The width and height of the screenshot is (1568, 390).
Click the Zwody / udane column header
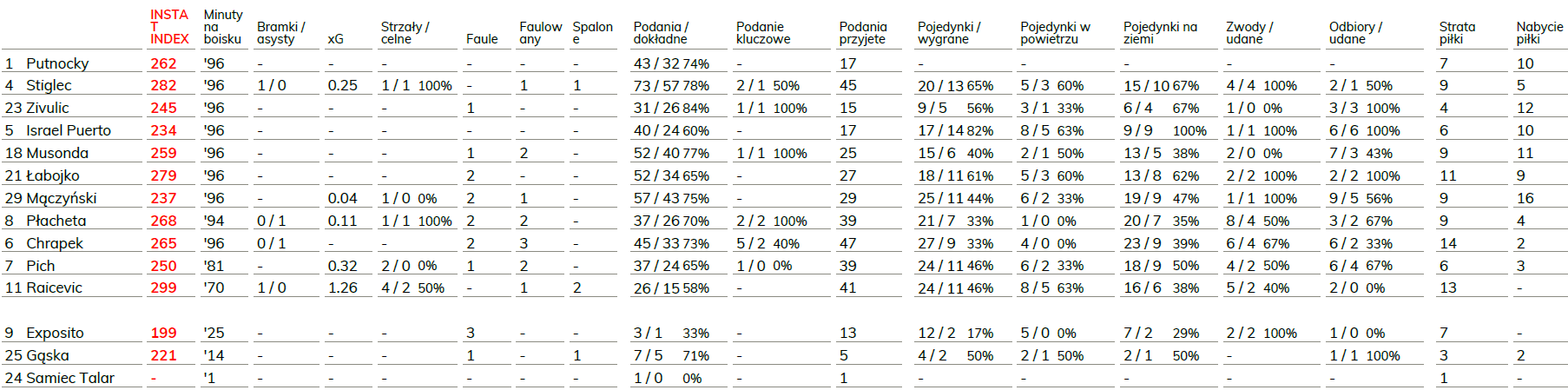[x=1249, y=33]
